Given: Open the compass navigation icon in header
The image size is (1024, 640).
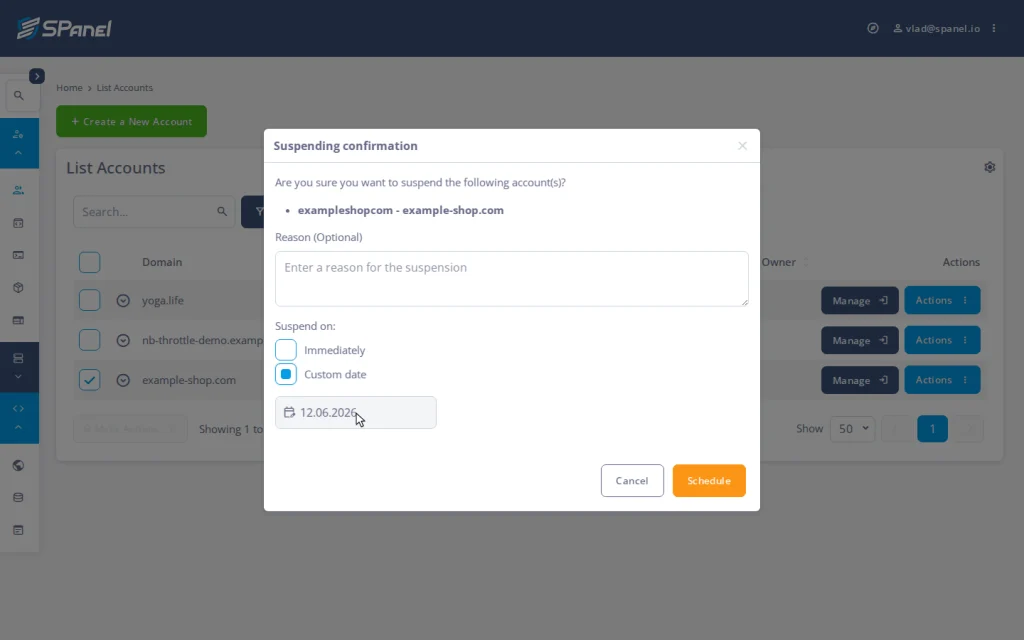Looking at the screenshot, I should 872,28.
